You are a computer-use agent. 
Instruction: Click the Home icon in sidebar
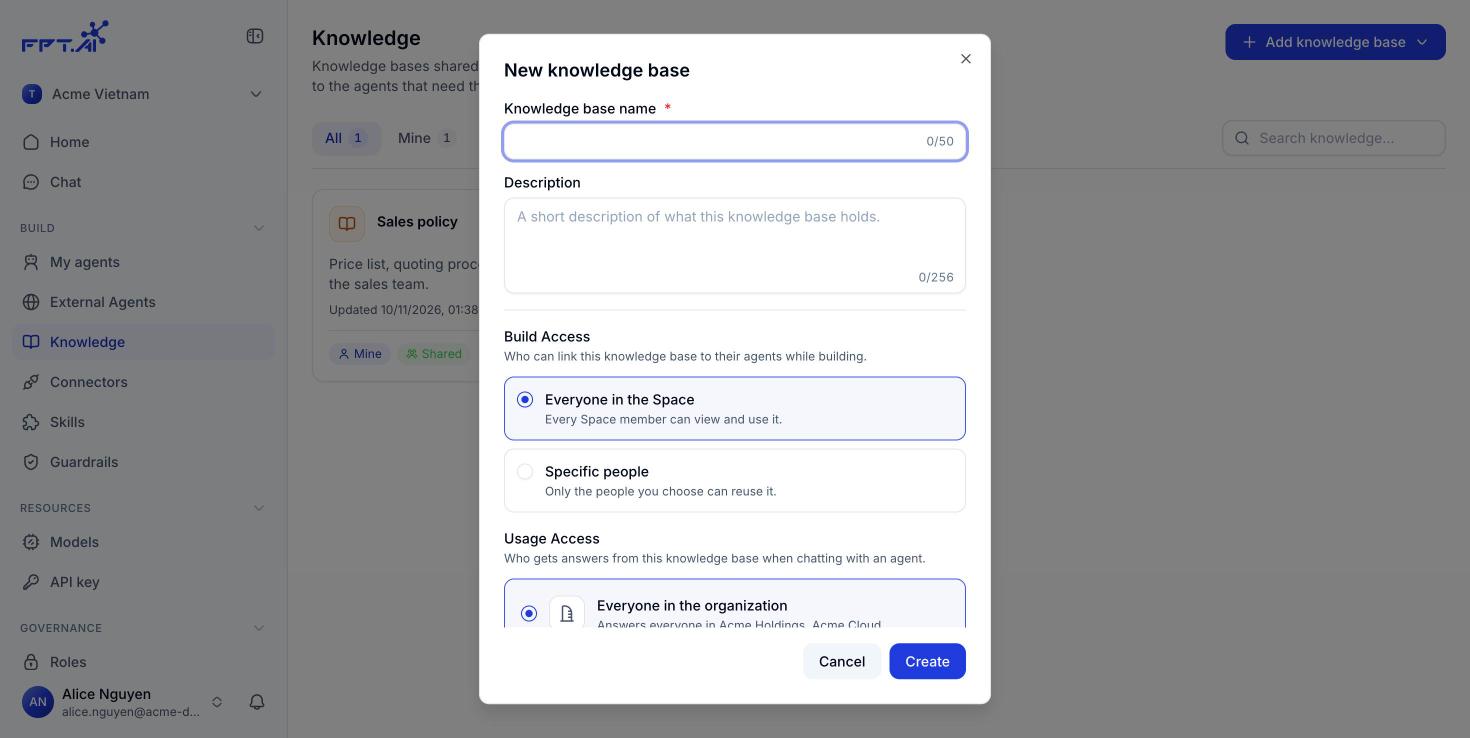point(31,142)
